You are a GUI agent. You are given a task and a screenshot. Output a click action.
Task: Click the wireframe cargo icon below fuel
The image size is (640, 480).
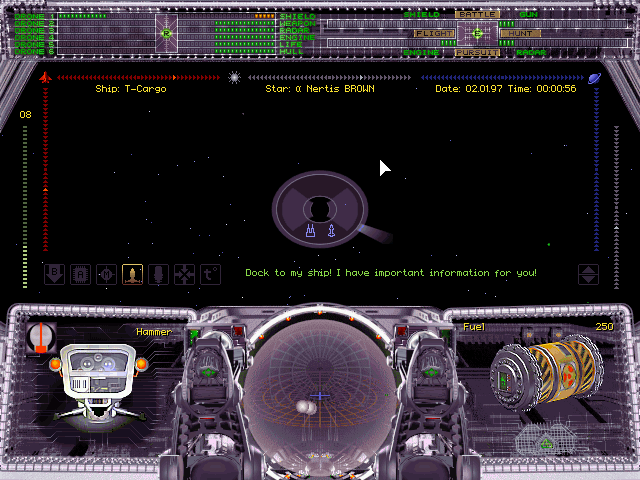[546, 440]
